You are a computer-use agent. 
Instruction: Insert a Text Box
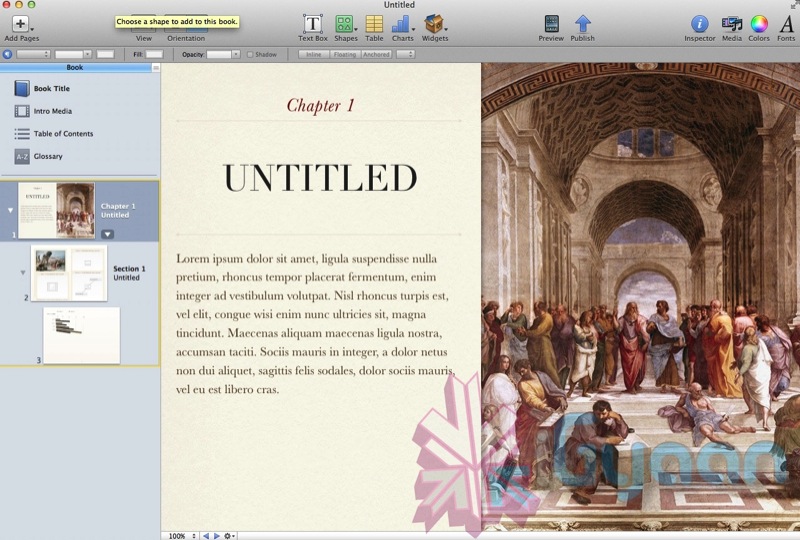coord(312,24)
